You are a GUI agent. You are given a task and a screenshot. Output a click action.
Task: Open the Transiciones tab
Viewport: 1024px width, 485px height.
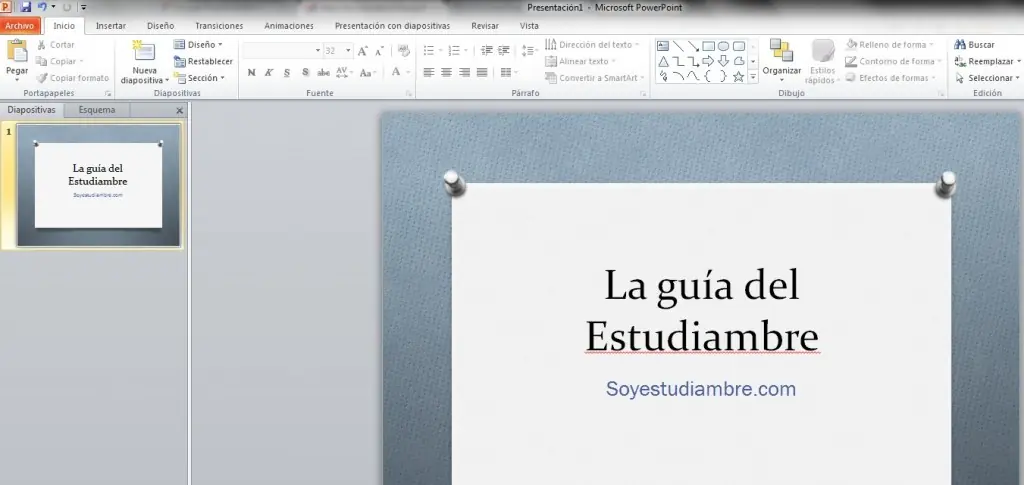pyautogui.click(x=219, y=26)
